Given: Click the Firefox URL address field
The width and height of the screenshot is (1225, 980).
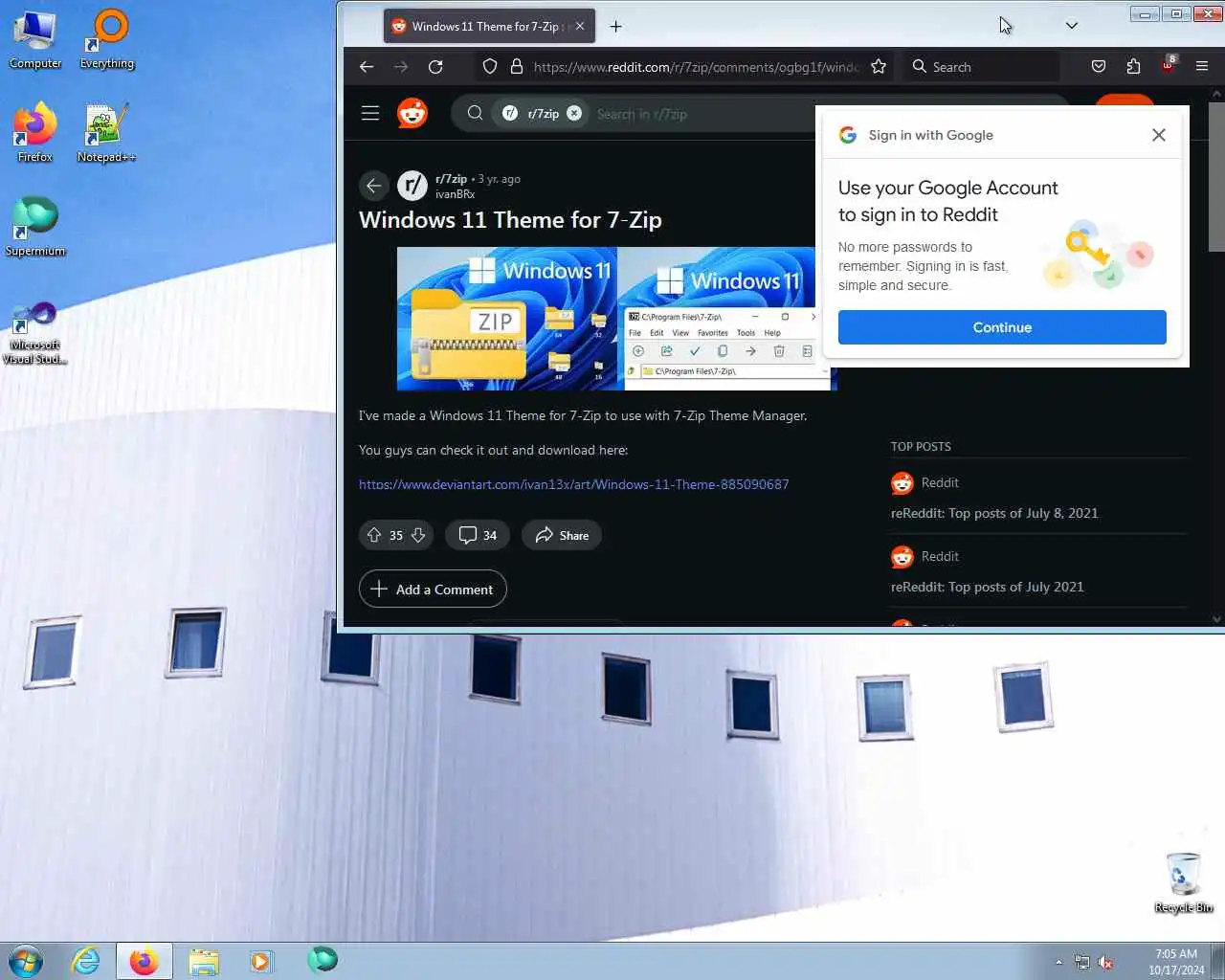Looking at the screenshot, I should pyautogui.click(x=695, y=67).
